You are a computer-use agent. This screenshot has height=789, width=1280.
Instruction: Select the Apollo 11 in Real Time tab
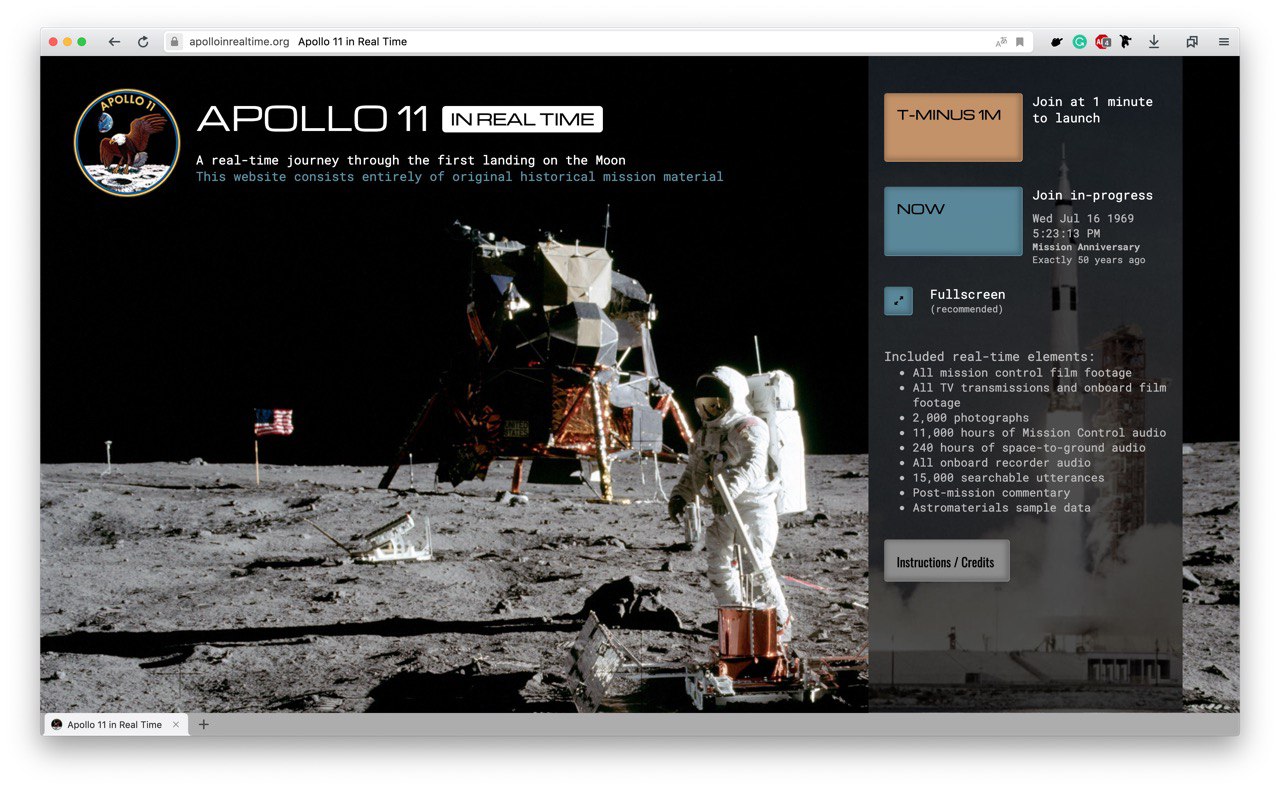point(114,725)
